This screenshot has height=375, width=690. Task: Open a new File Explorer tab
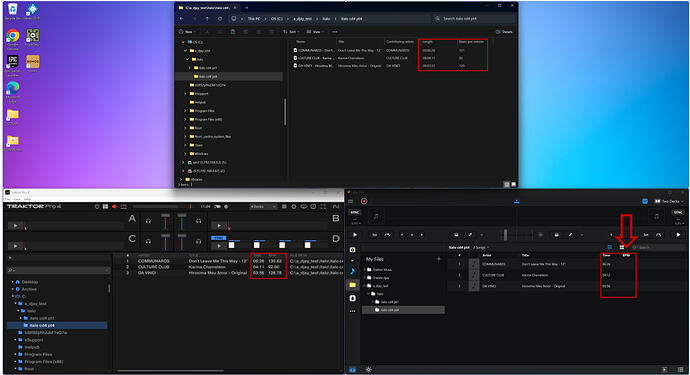247,7
